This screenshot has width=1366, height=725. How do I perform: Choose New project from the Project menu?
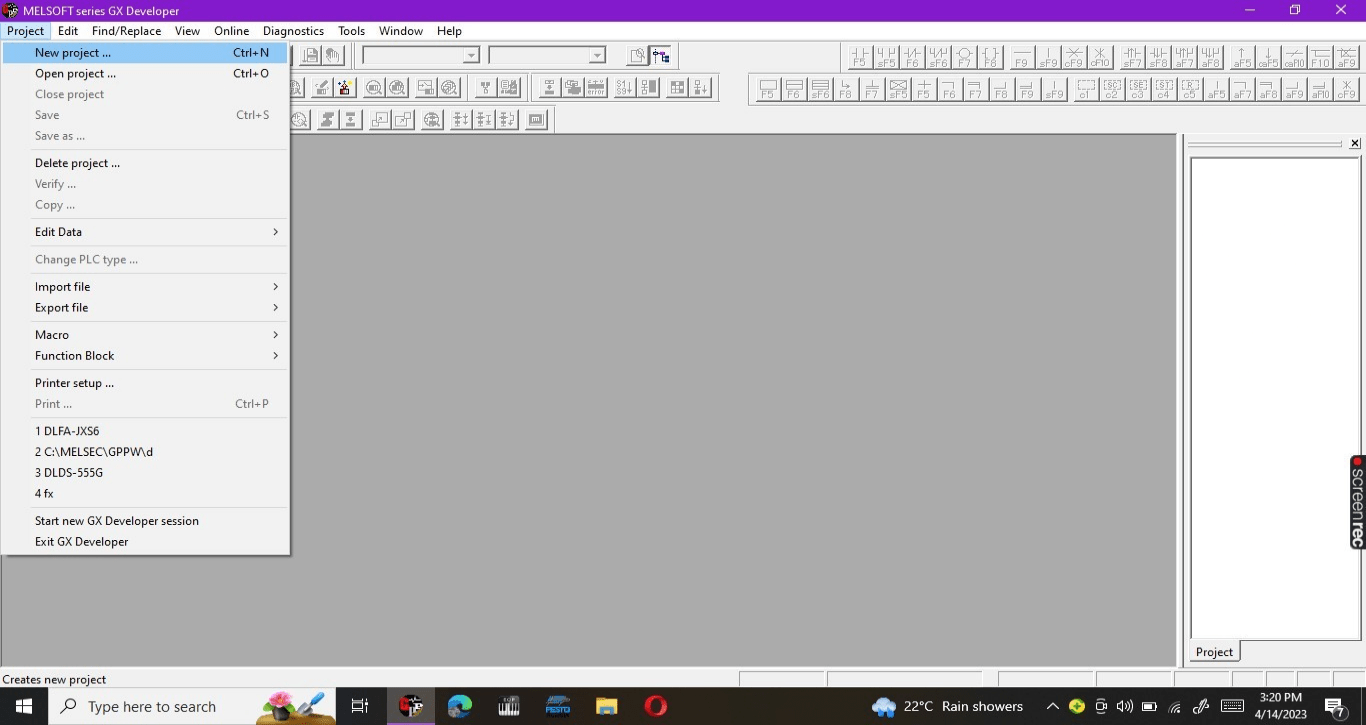[x=146, y=53]
